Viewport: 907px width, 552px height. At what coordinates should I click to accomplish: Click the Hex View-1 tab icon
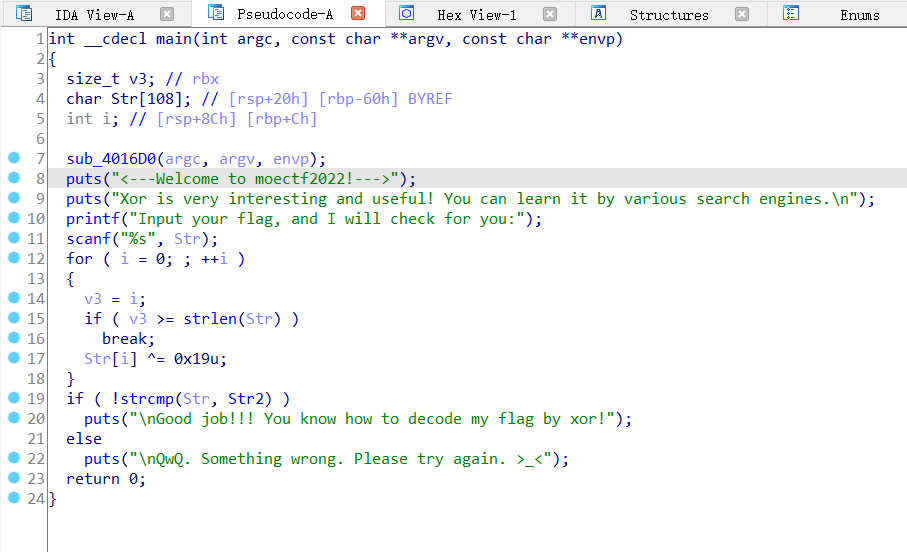point(406,14)
